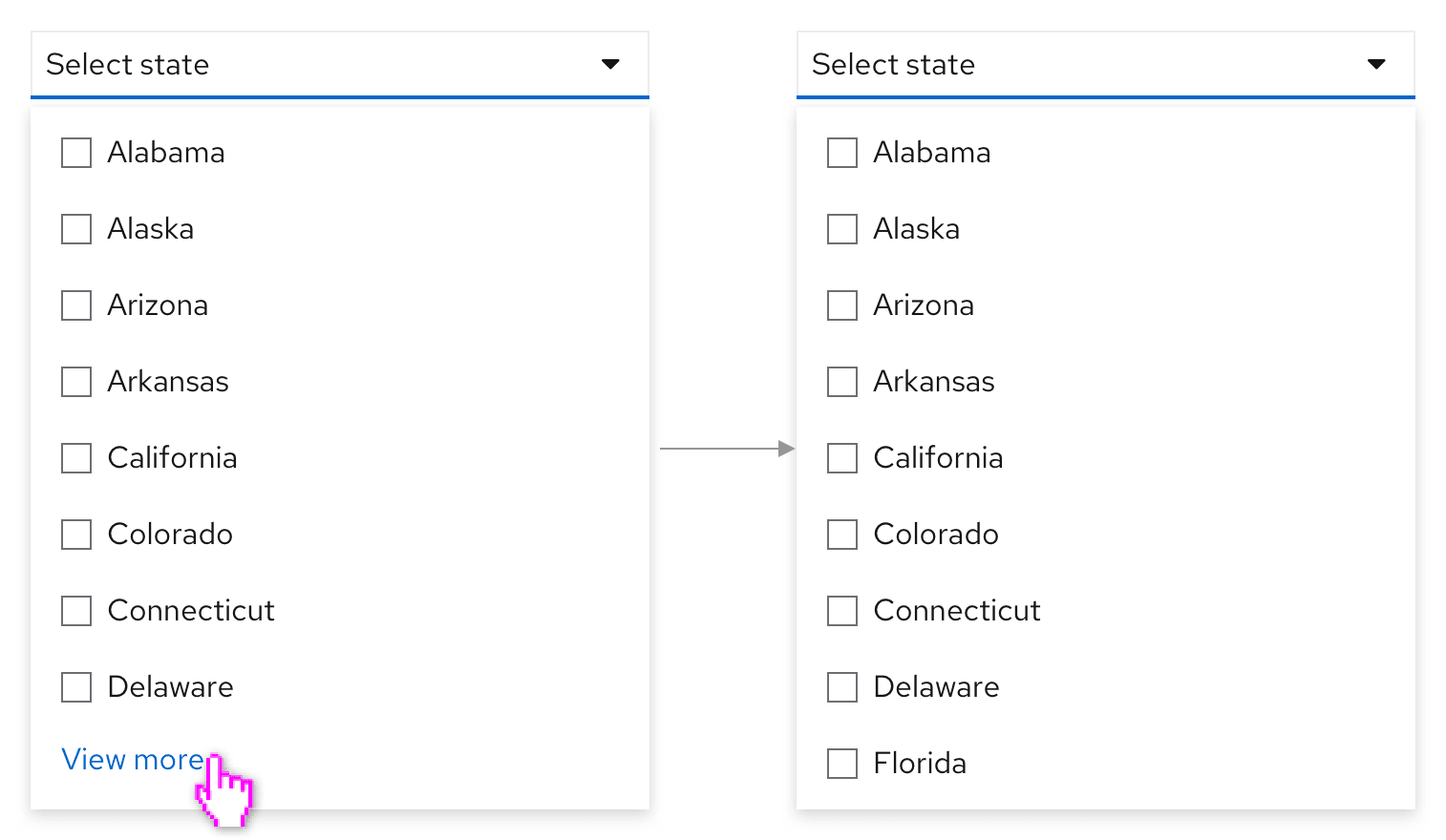Toggle California checkbox in right list
Screen dimensions: 1446x840
842,458
